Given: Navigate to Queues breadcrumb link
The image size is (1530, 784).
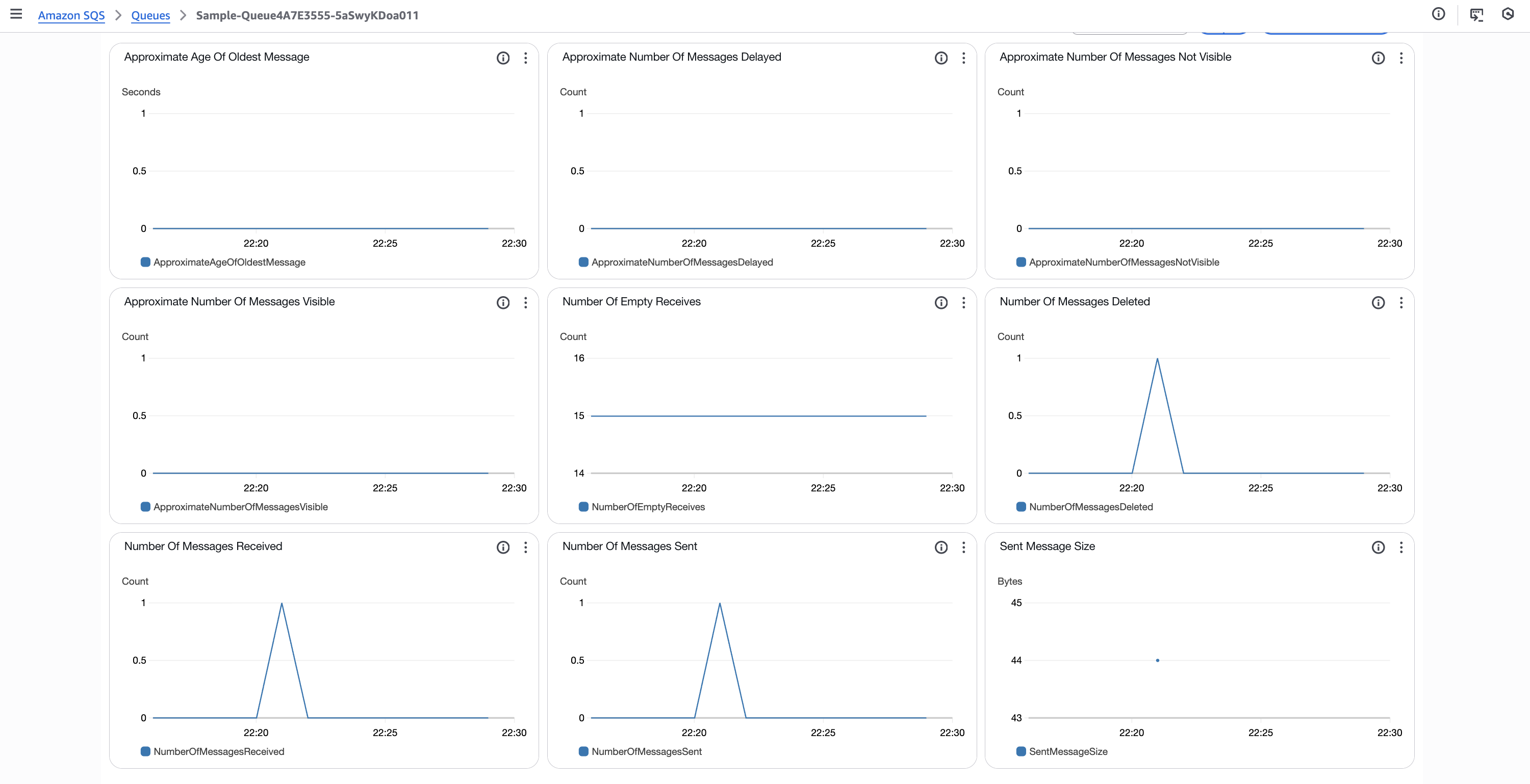Looking at the screenshot, I should 150,15.
